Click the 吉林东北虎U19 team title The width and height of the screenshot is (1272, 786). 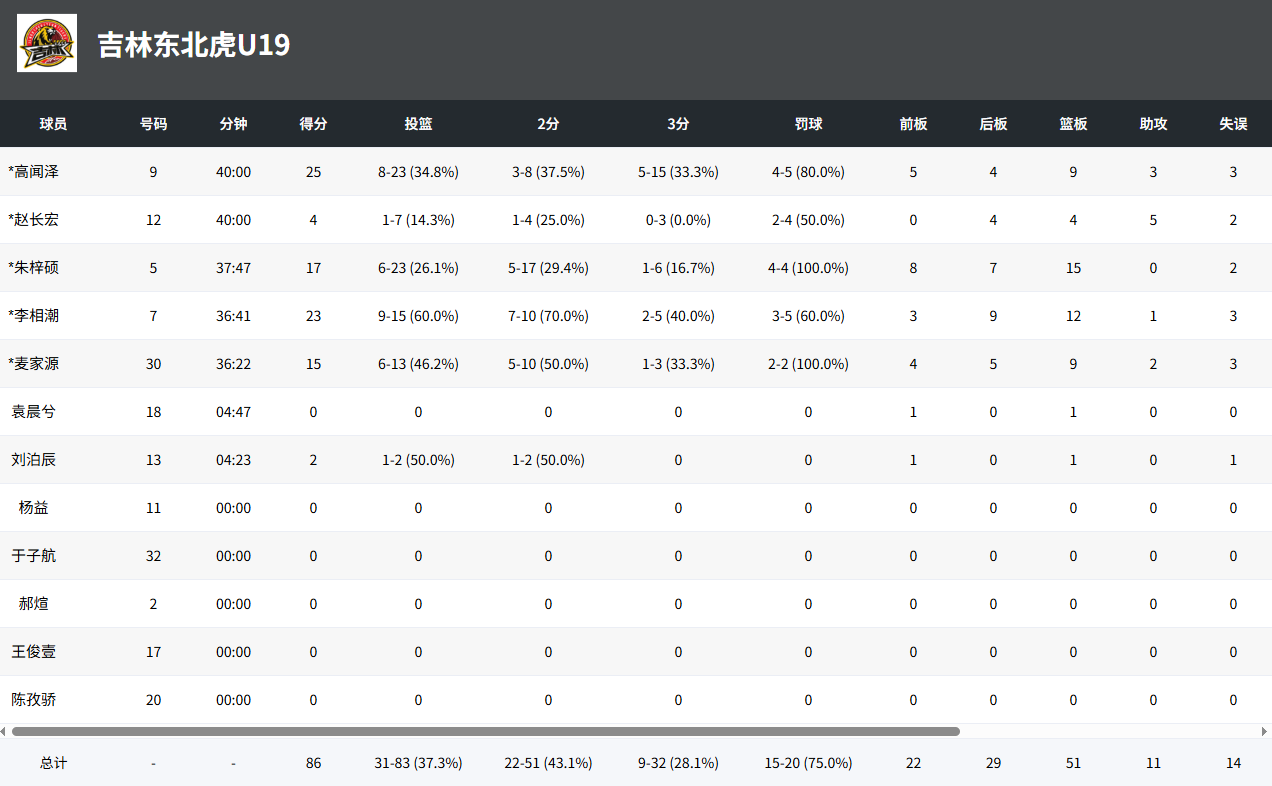coord(194,45)
